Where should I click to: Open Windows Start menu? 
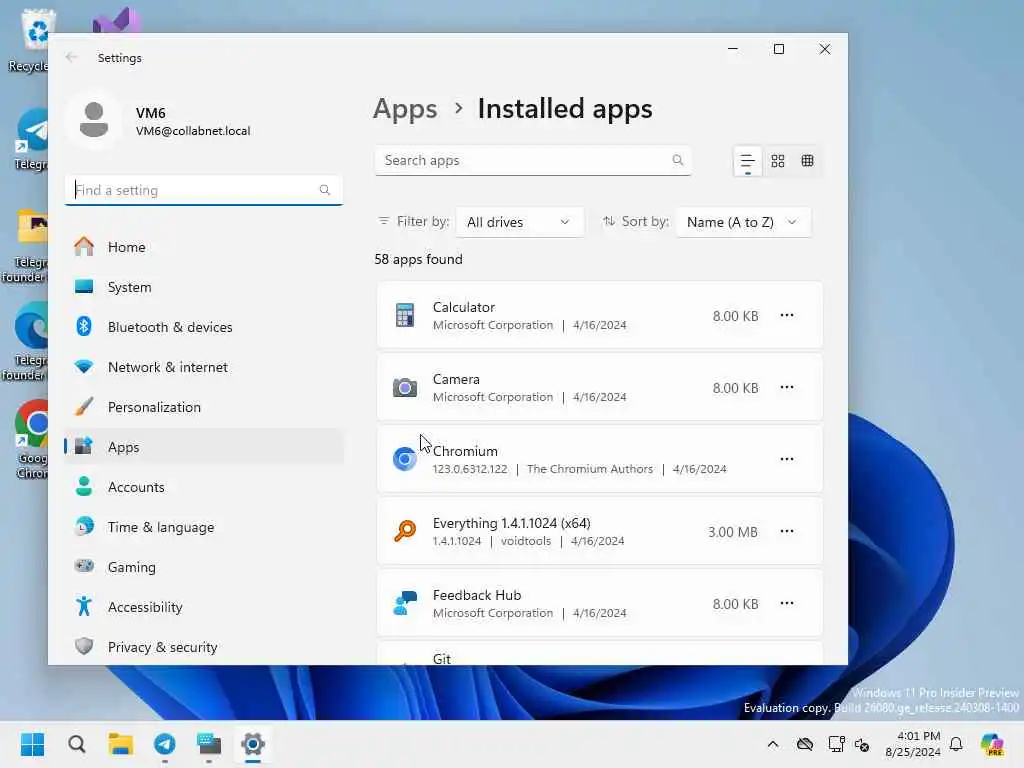click(x=33, y=744)
